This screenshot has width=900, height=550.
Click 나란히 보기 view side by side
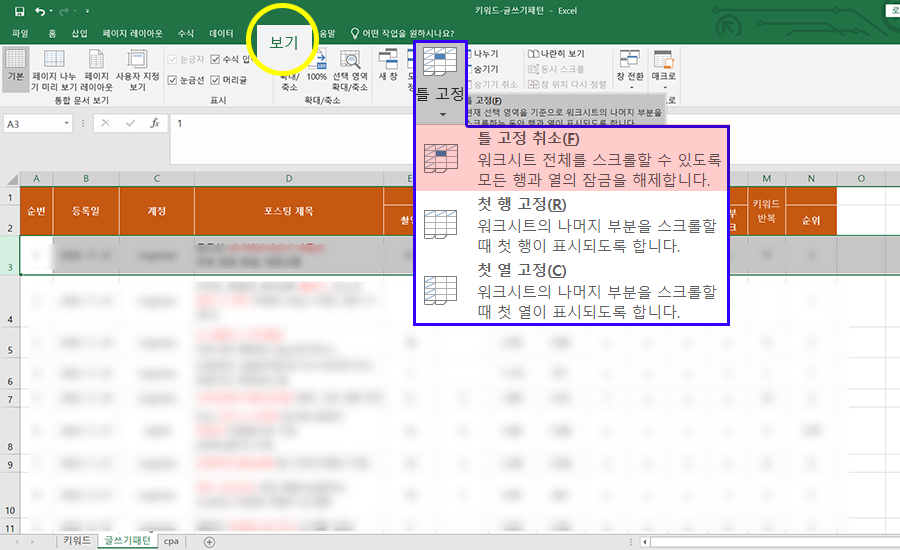556,54
